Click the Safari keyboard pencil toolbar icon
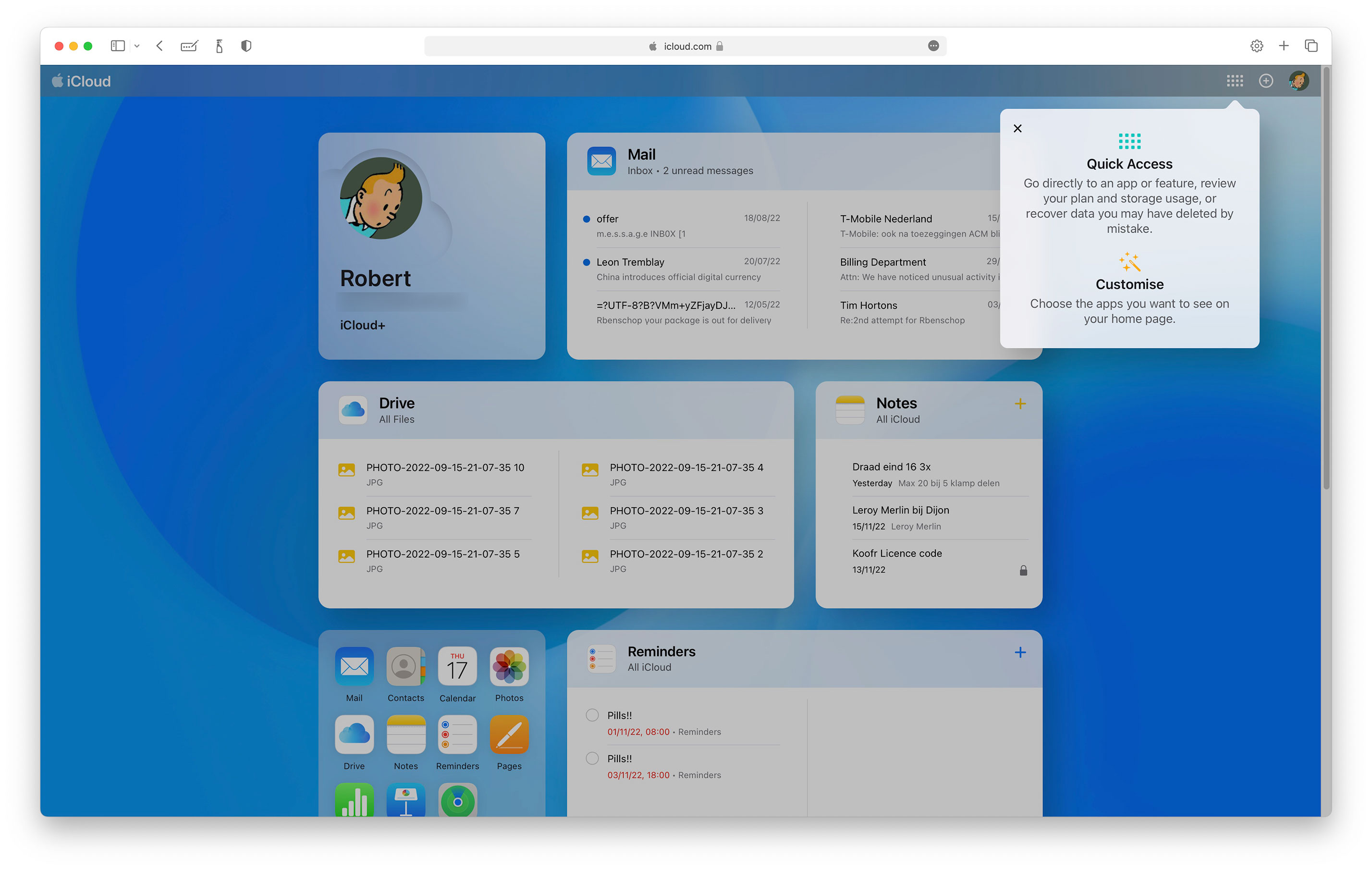Viewport: 1372px width, 870px height. [189, 46]
